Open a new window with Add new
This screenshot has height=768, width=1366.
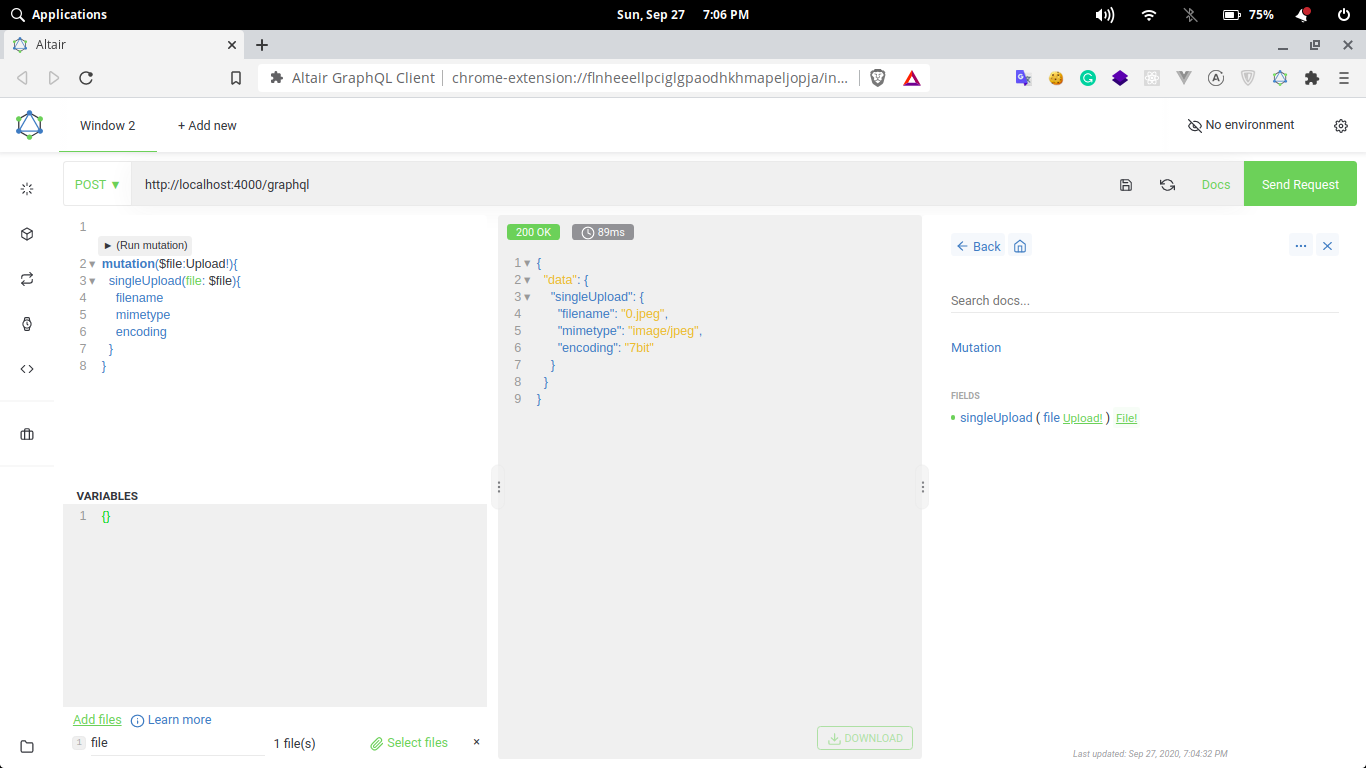(x=206, y=125)
